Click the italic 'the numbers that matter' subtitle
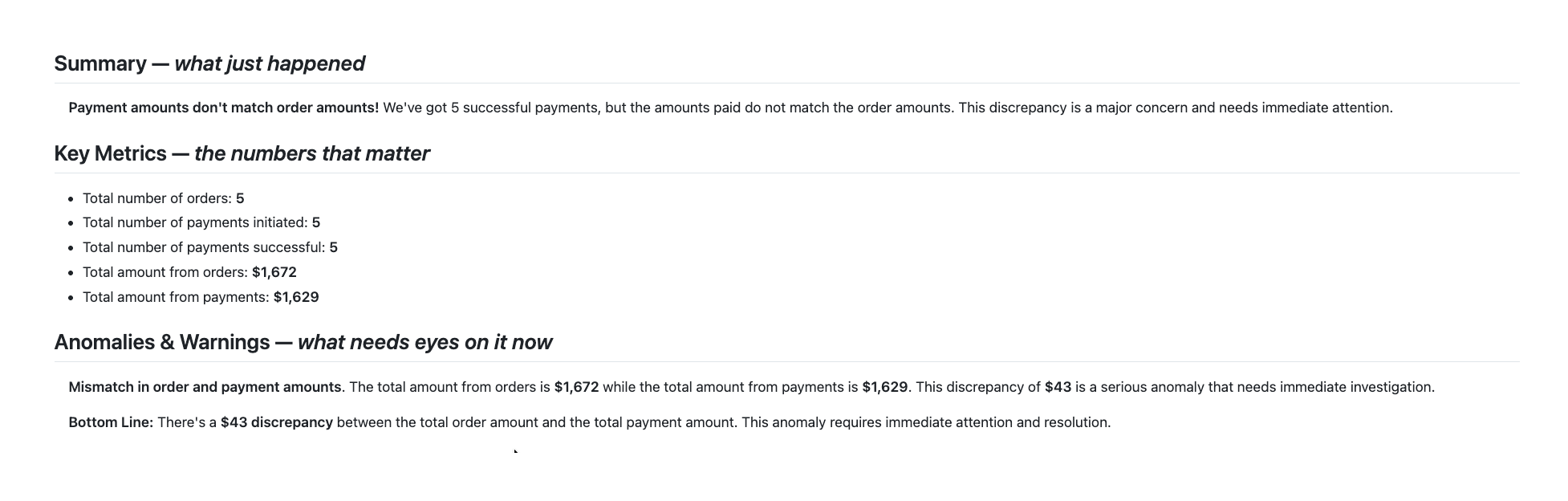1568x501 pixels. tap(311, 153)
